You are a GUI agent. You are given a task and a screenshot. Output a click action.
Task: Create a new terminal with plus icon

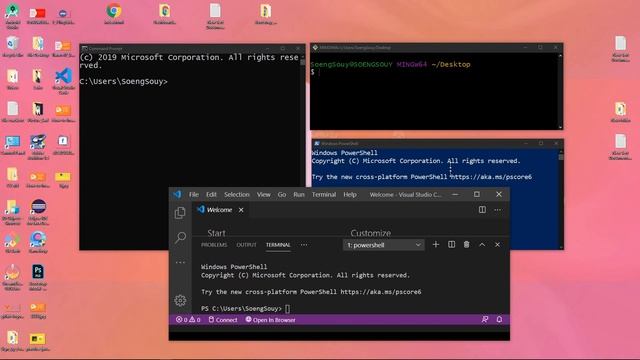(436, 244)
